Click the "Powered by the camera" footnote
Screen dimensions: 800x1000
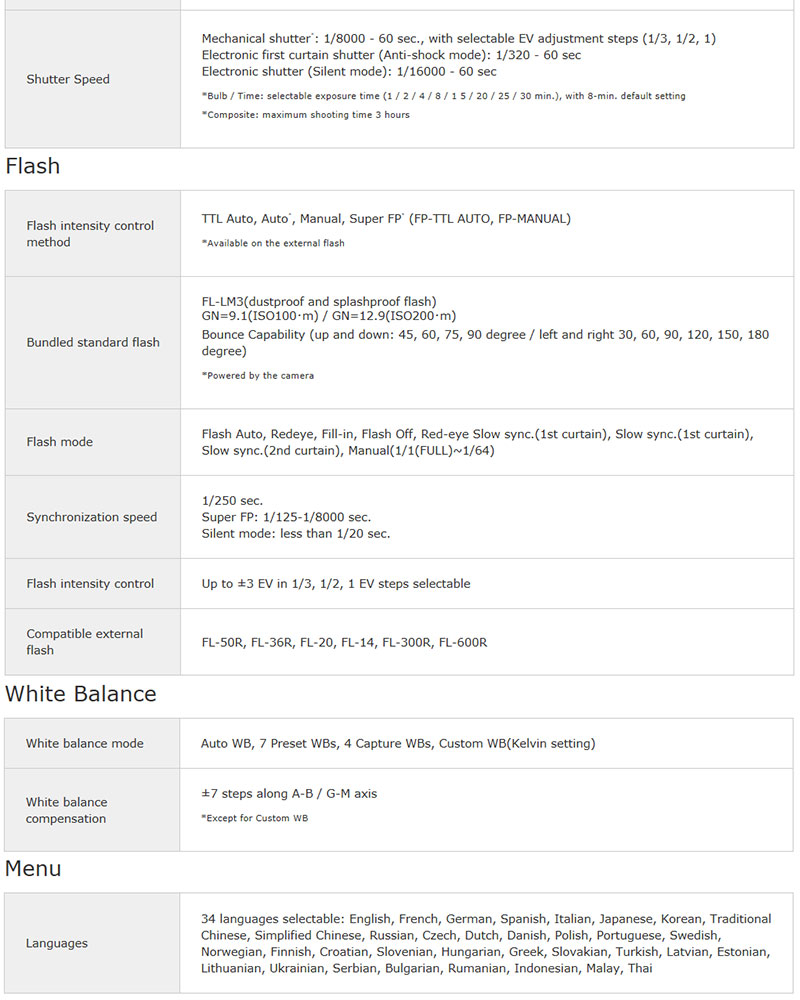point(258,376)
